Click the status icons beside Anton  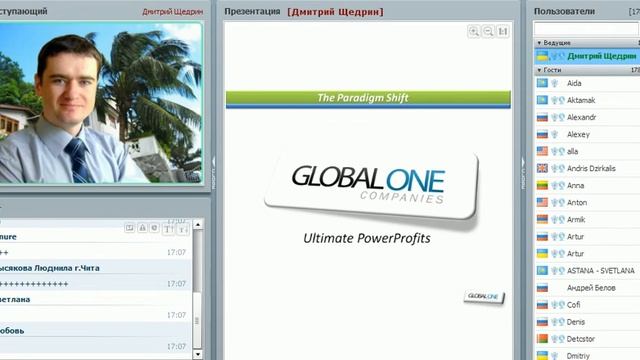coord(558,202)
